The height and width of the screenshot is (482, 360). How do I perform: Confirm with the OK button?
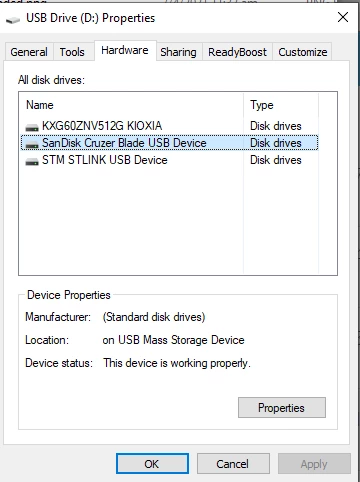pos(152,464)
